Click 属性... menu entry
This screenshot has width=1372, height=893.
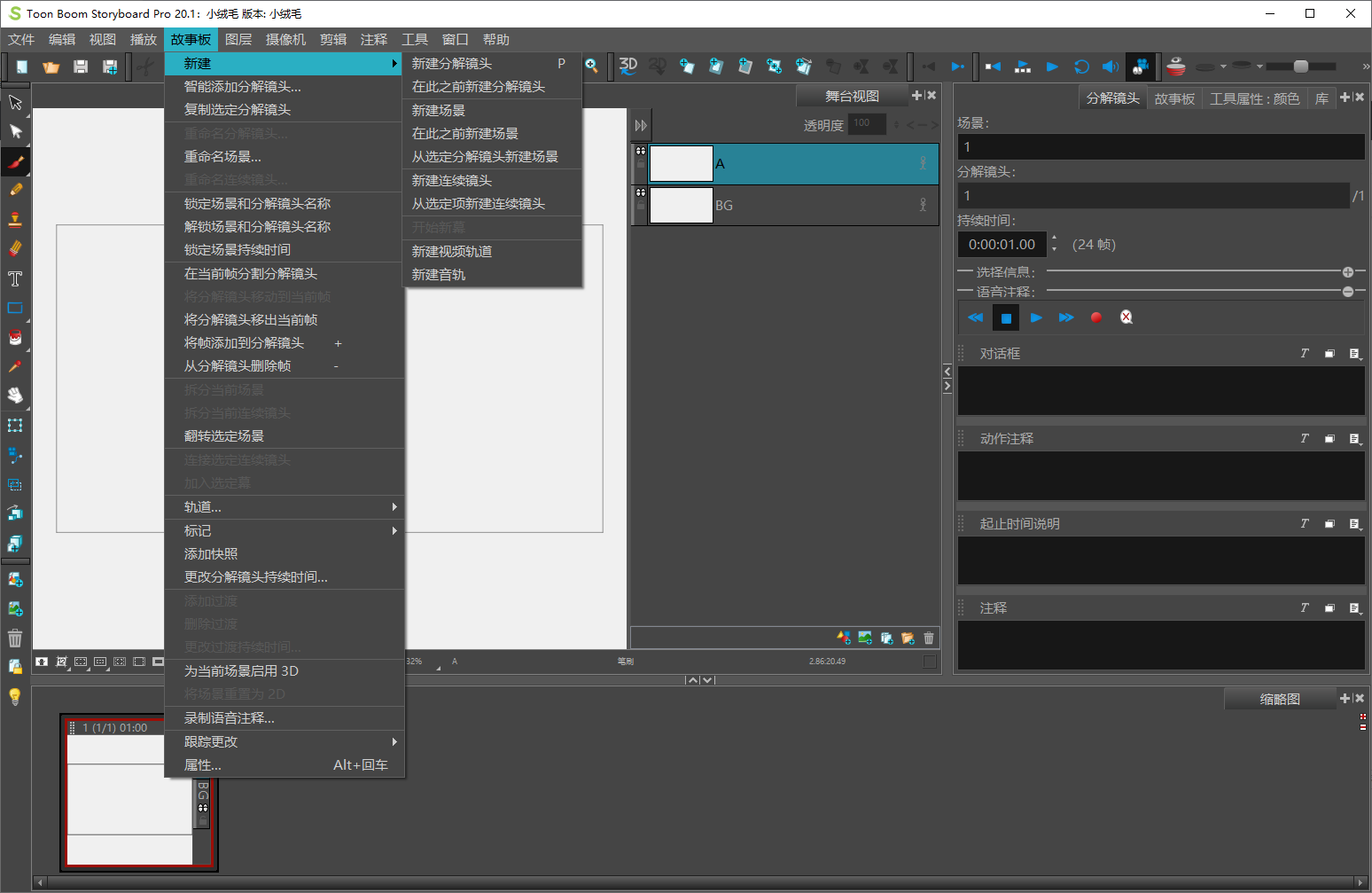pos(285,765)
